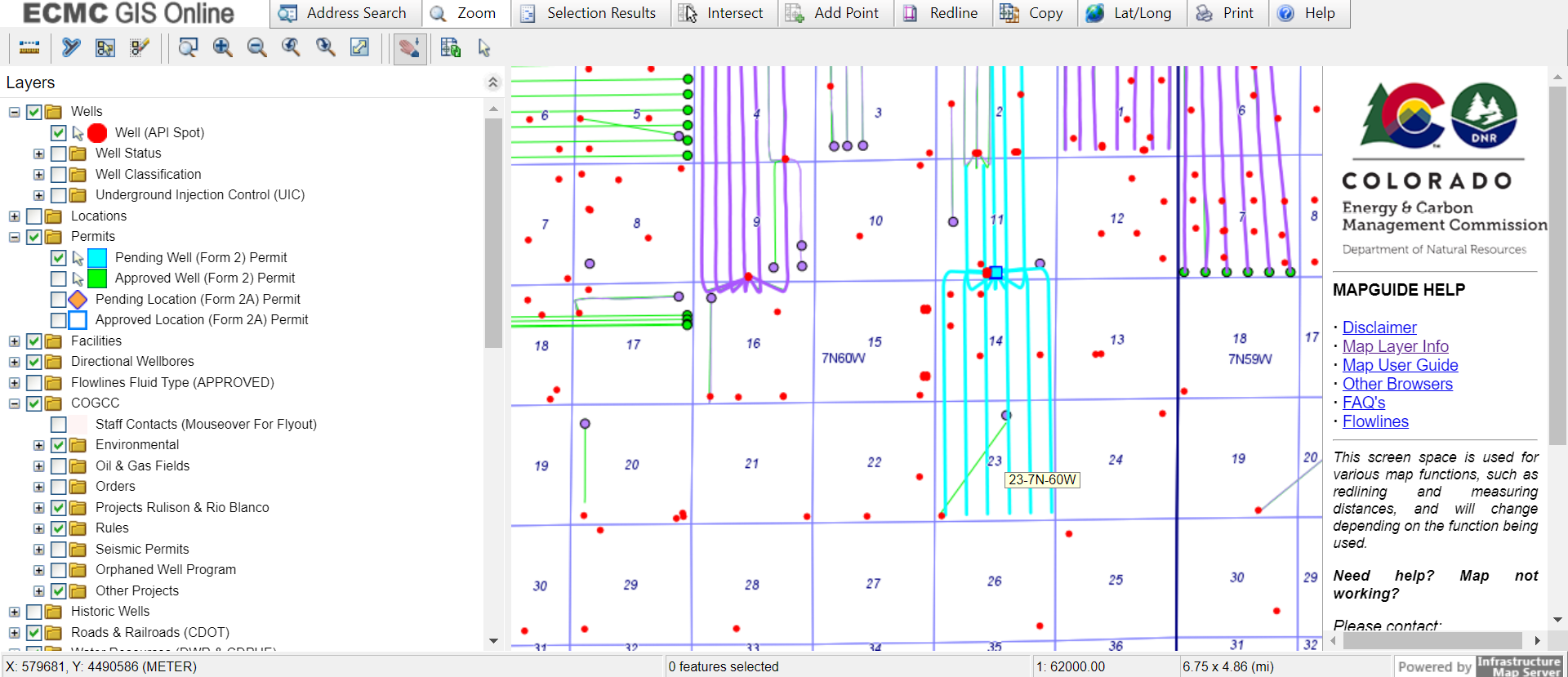Click the Previous View zoom icon
The width and height of the screenshot is (1568, 677).
(x=291, y=48)
